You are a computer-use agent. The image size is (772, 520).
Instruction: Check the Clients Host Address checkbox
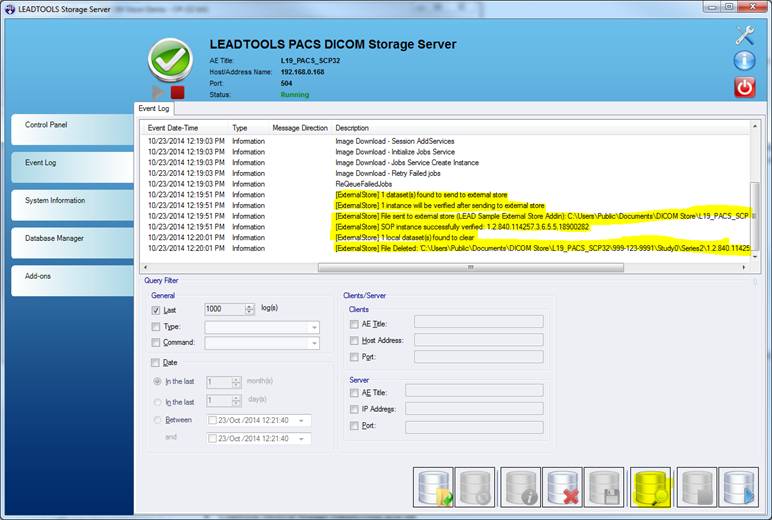[x=354, y=340]
